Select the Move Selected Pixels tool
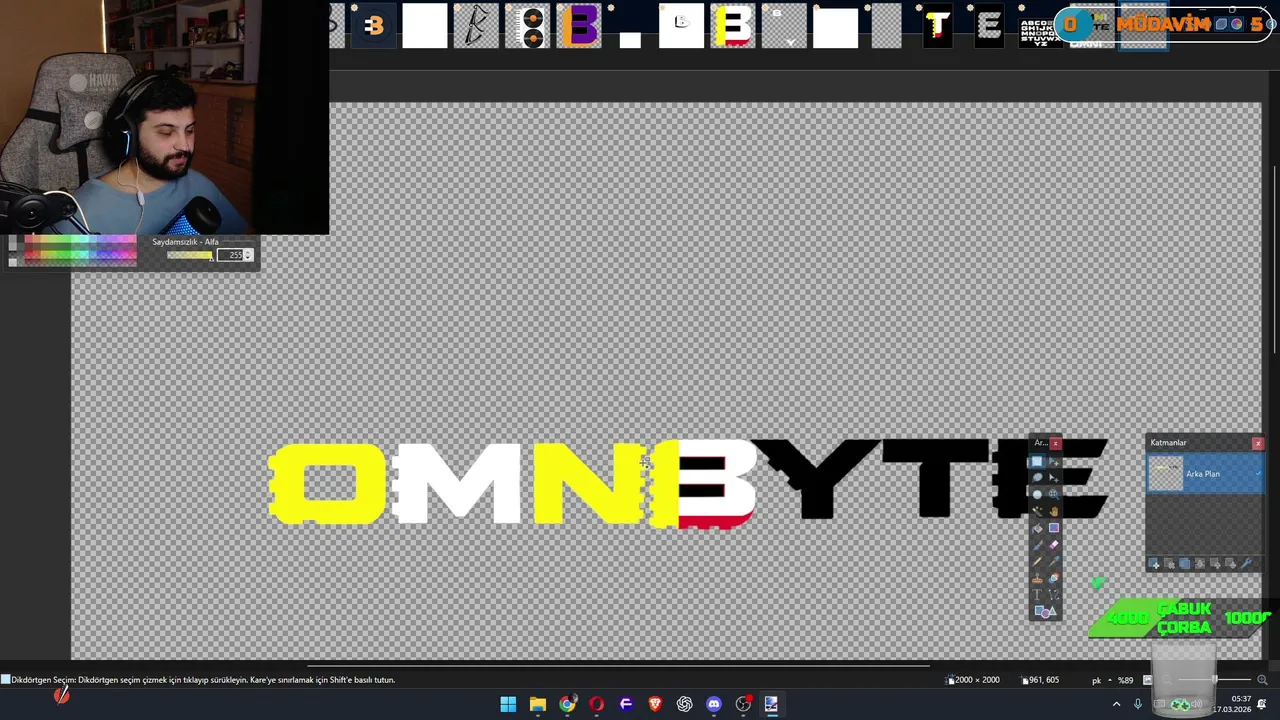1280x720 pixels. coord(1054,462)
